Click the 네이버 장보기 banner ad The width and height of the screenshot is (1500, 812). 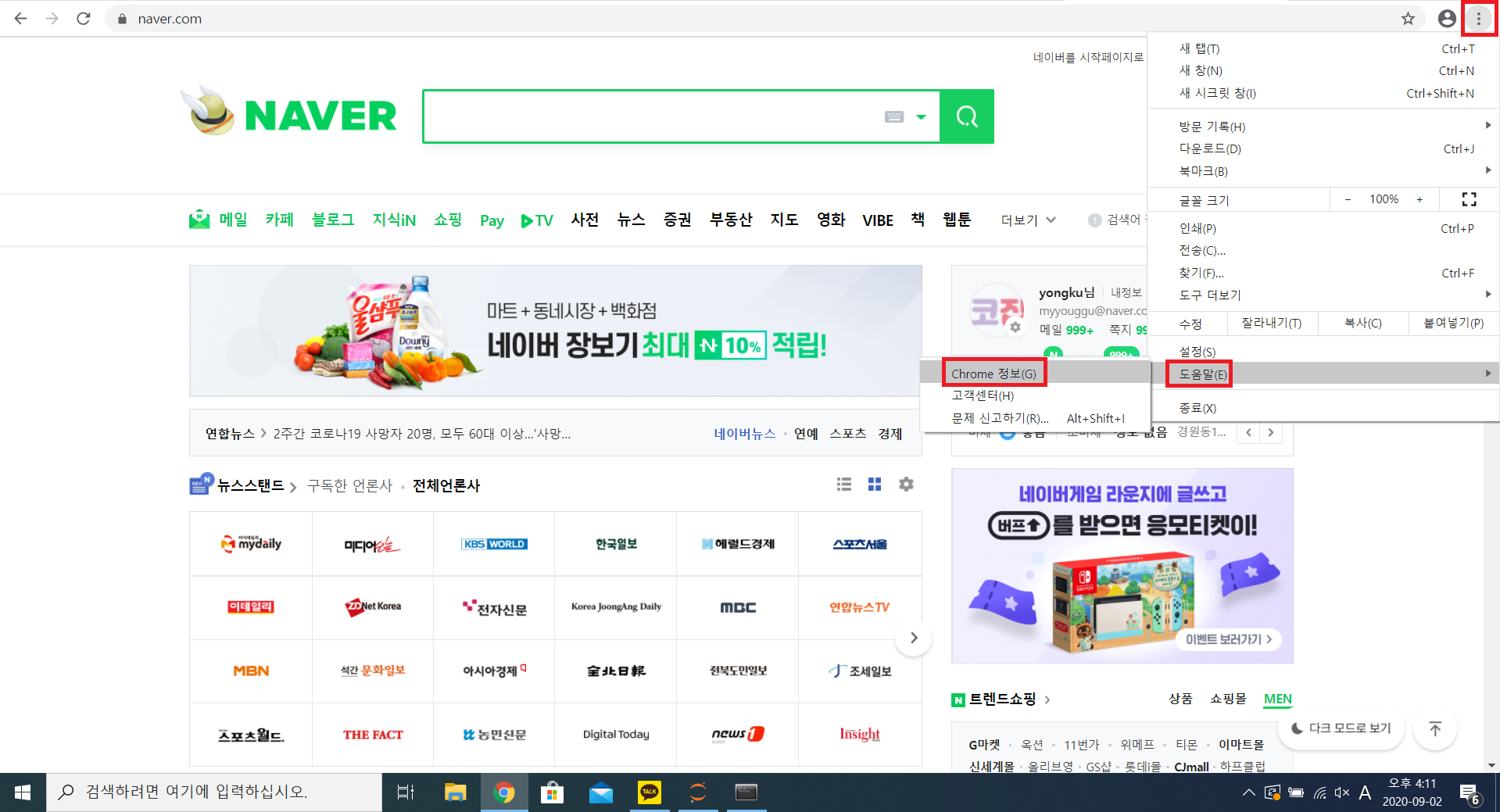tap(556, 331)
